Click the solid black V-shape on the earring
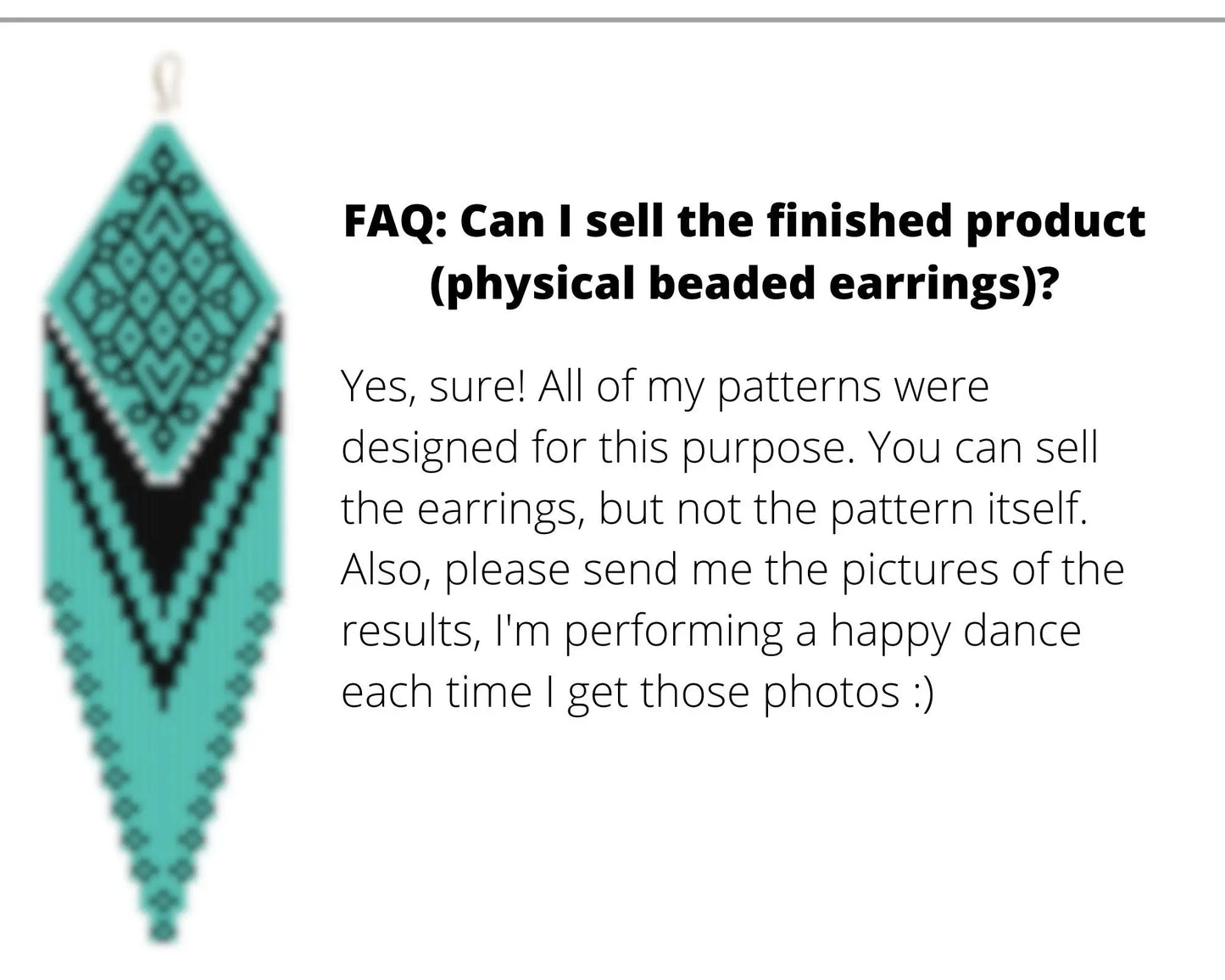 coord(164,526)
